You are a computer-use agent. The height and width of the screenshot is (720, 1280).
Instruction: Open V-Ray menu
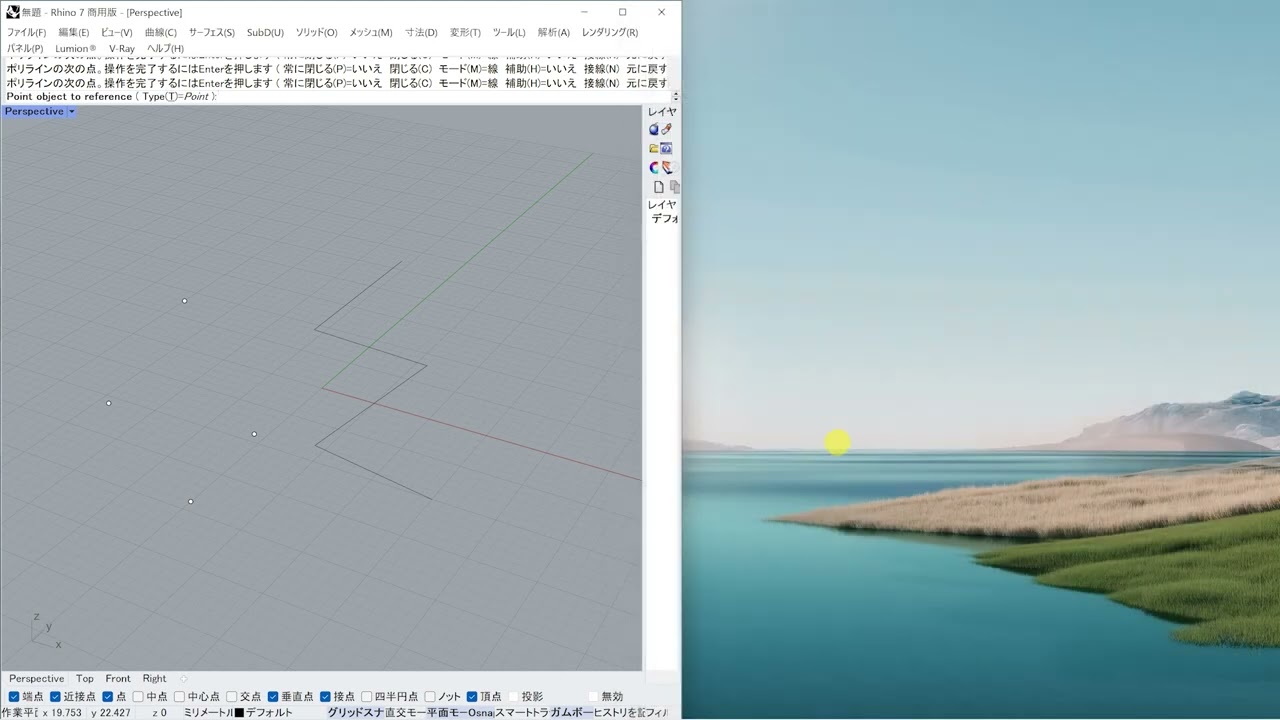tap(122, 48)
